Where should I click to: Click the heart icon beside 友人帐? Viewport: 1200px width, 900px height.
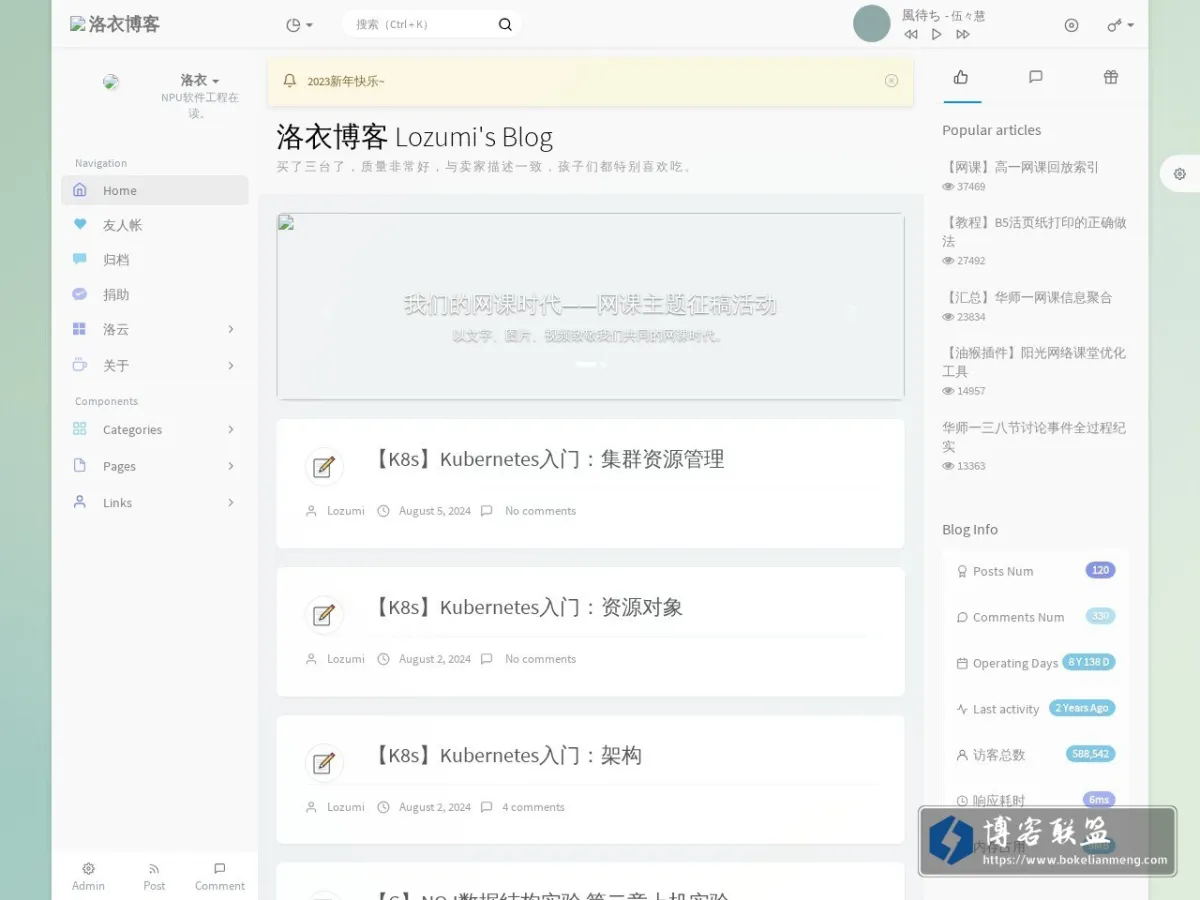tap(80, 224)
